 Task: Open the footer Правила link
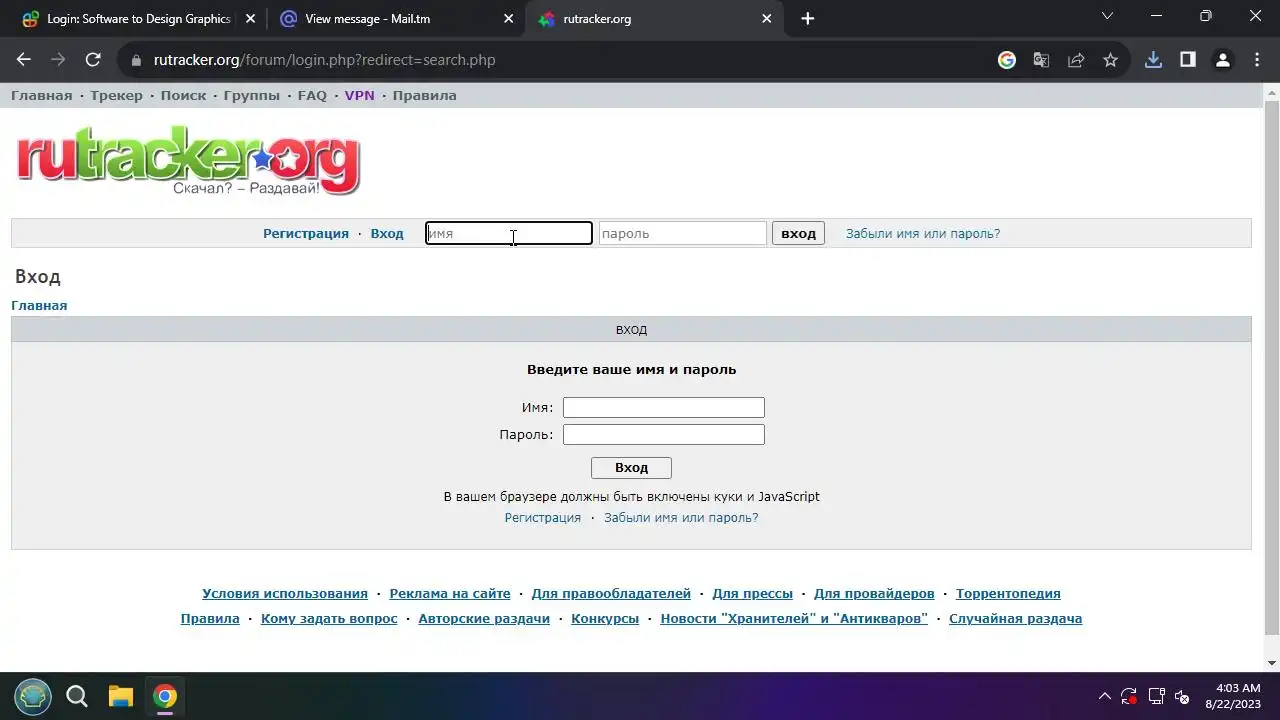click(x=210, y=619)
